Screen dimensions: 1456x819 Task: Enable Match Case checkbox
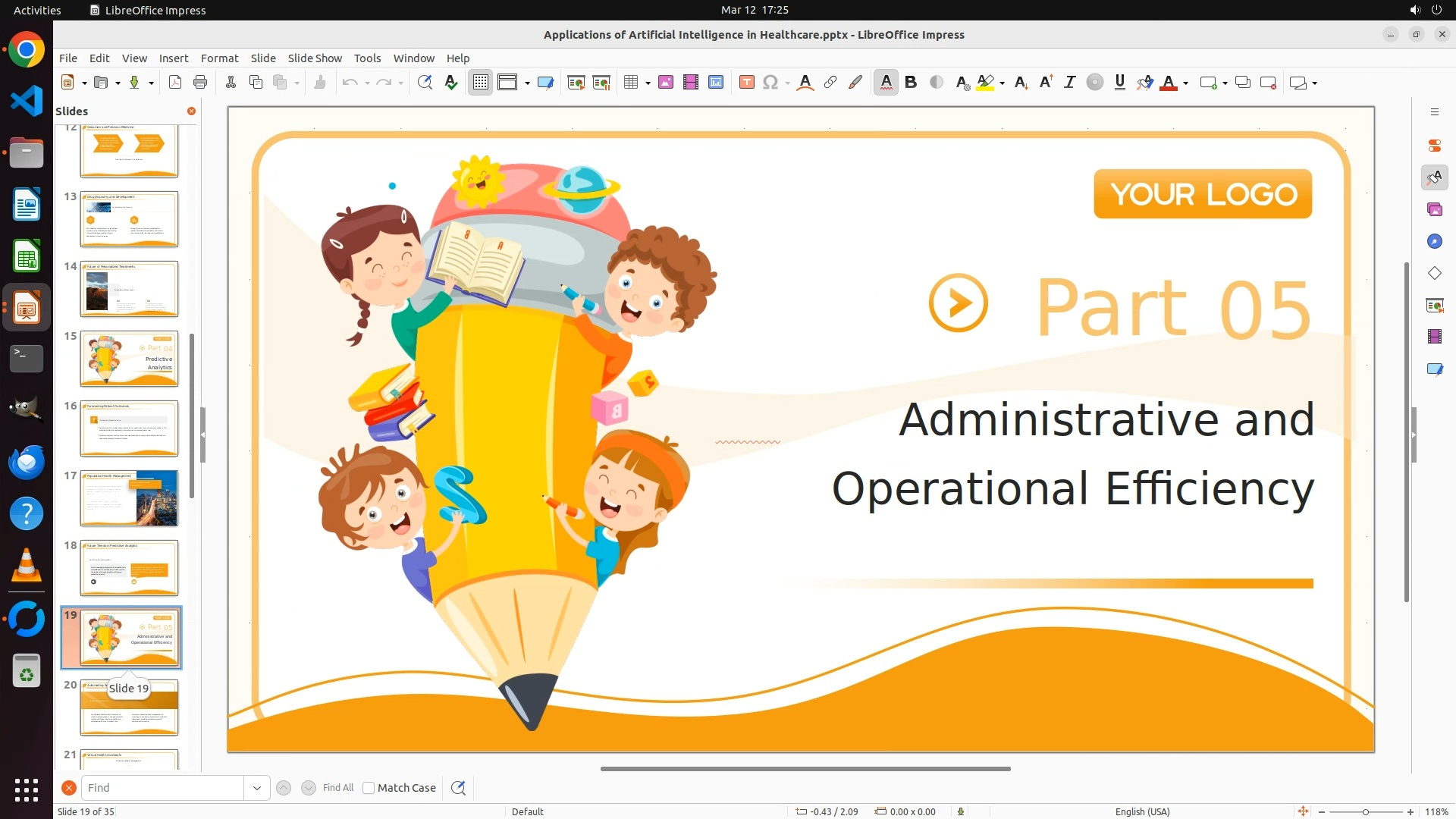369,788
